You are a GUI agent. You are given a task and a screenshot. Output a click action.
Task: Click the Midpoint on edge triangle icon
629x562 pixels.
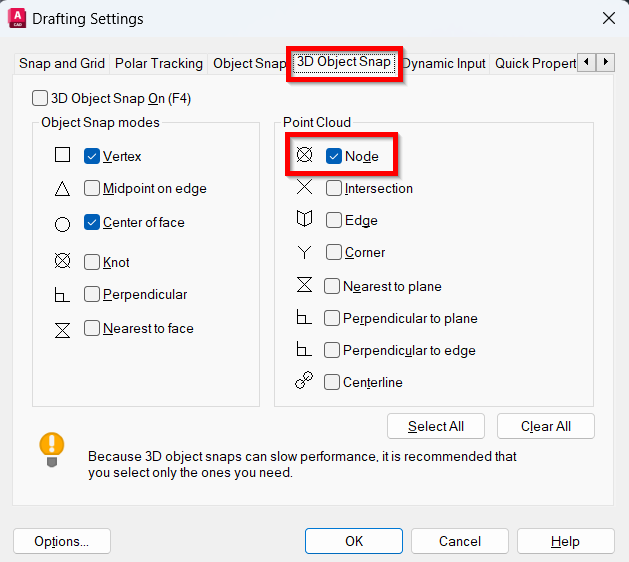coord(63,188)
